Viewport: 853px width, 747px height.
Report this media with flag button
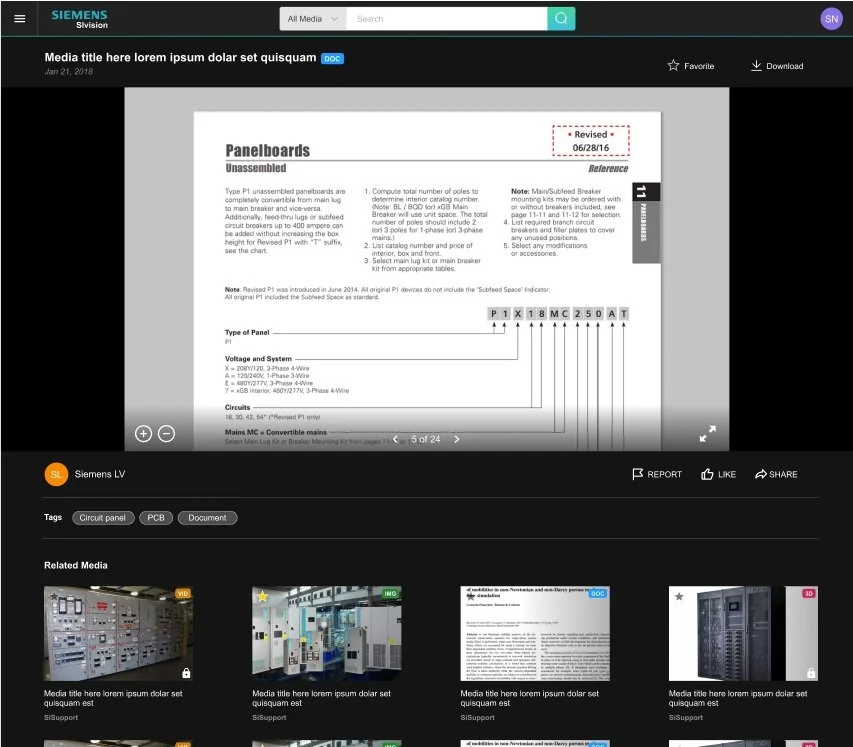(x=657, y=474)
